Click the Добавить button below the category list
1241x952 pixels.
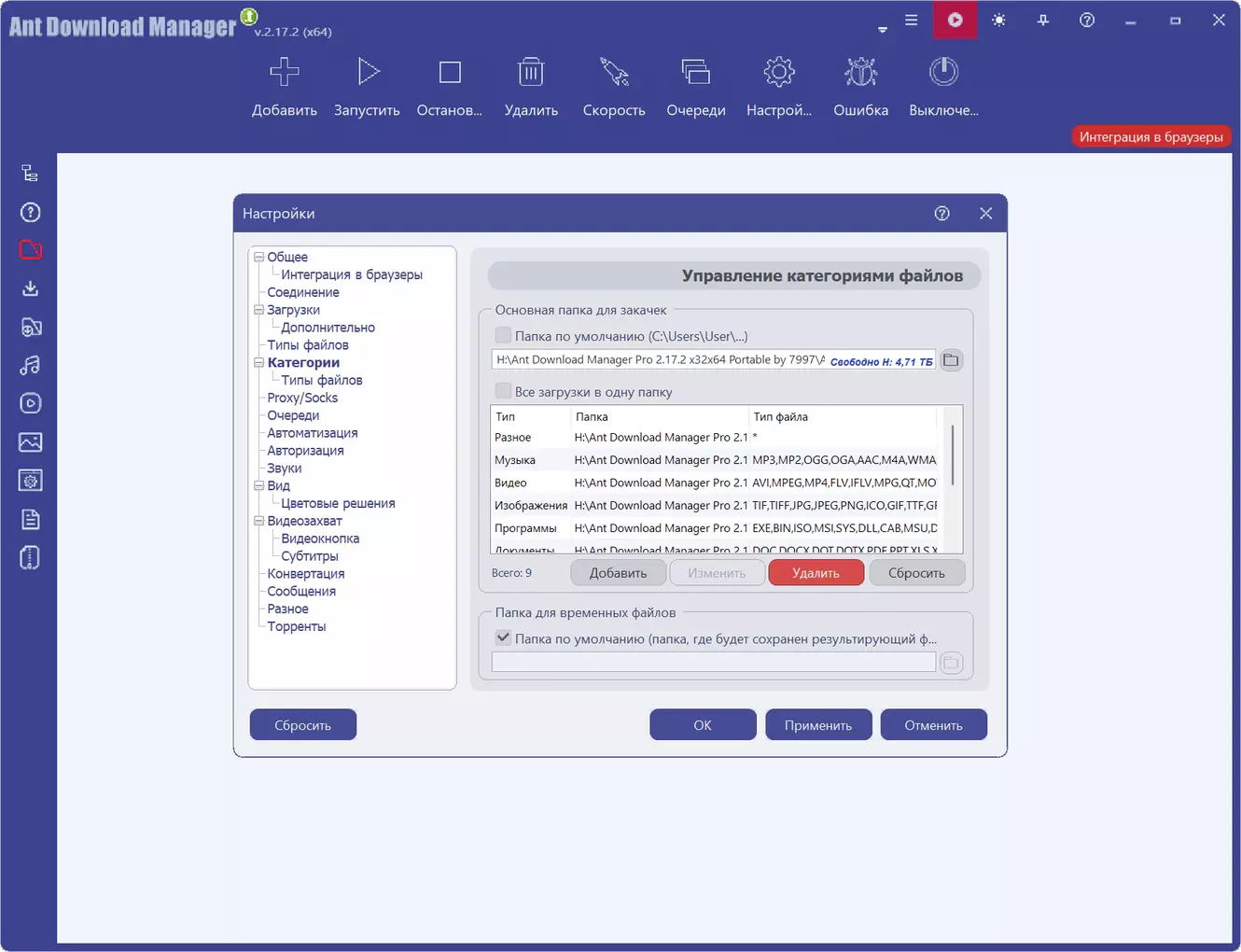click(619, 573)
